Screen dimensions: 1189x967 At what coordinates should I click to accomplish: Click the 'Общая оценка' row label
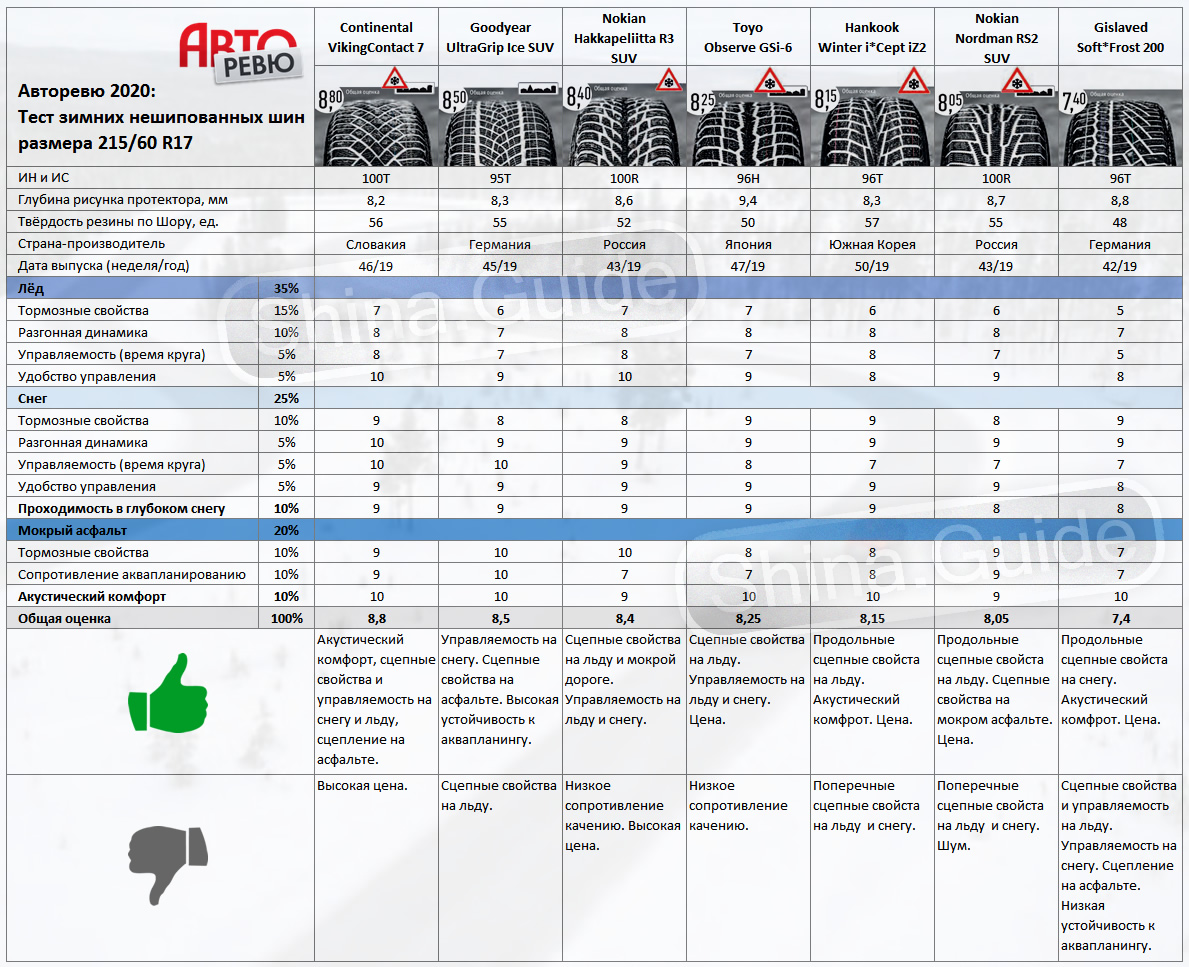click(64, 618)
